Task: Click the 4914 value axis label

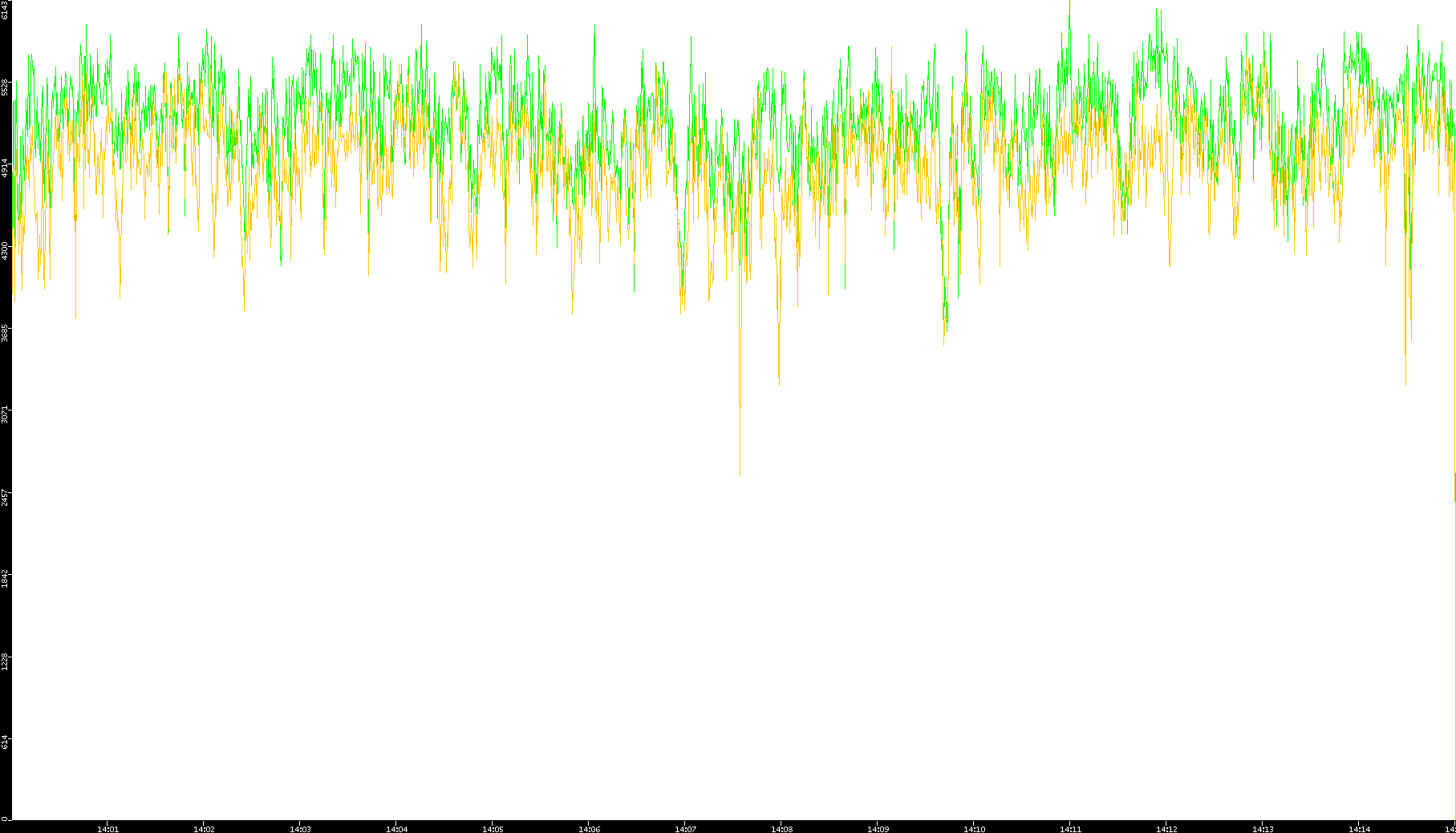Action: click(x=5, y=168)
